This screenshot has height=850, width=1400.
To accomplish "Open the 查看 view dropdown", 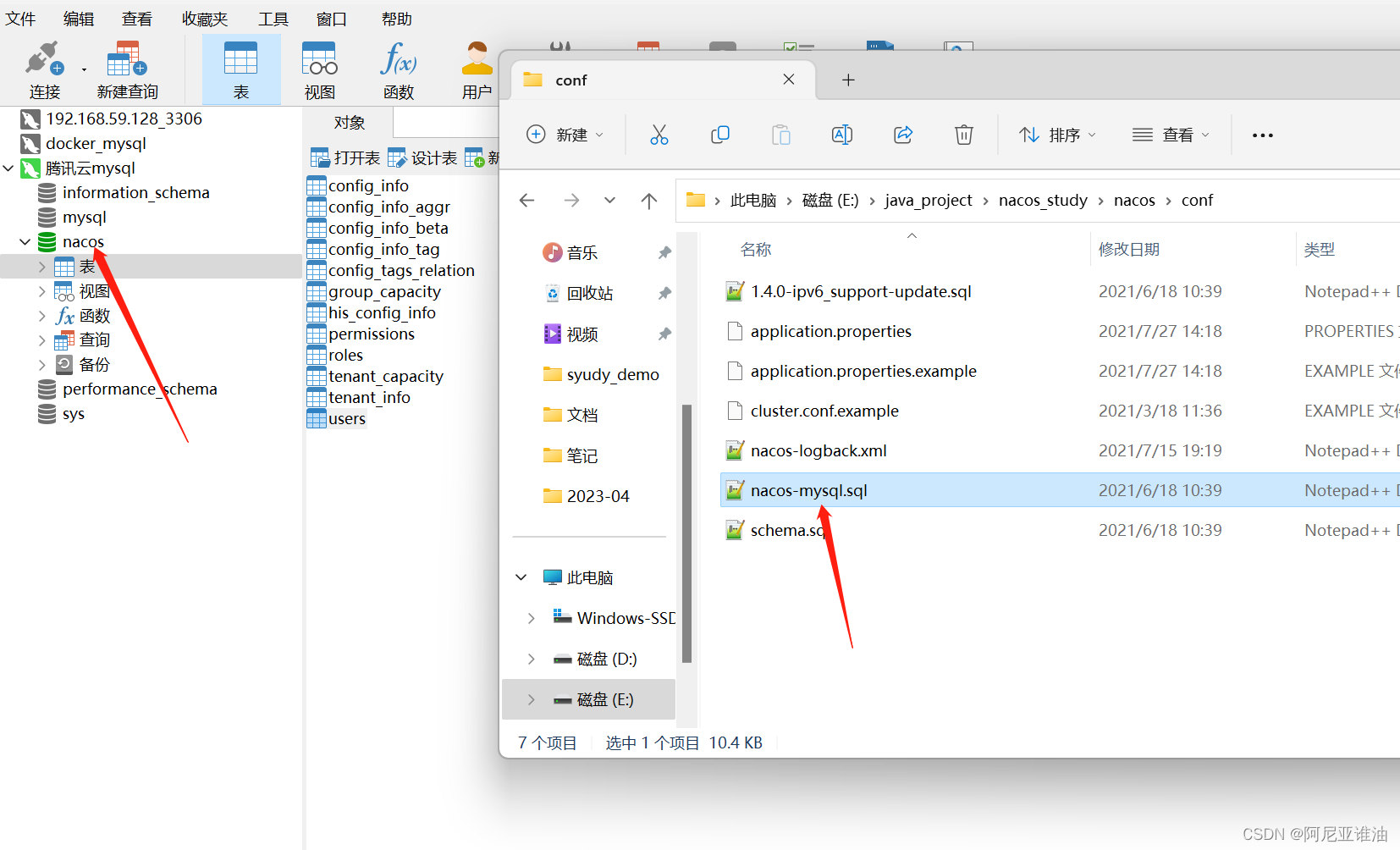I will (x=1171, y=135).
